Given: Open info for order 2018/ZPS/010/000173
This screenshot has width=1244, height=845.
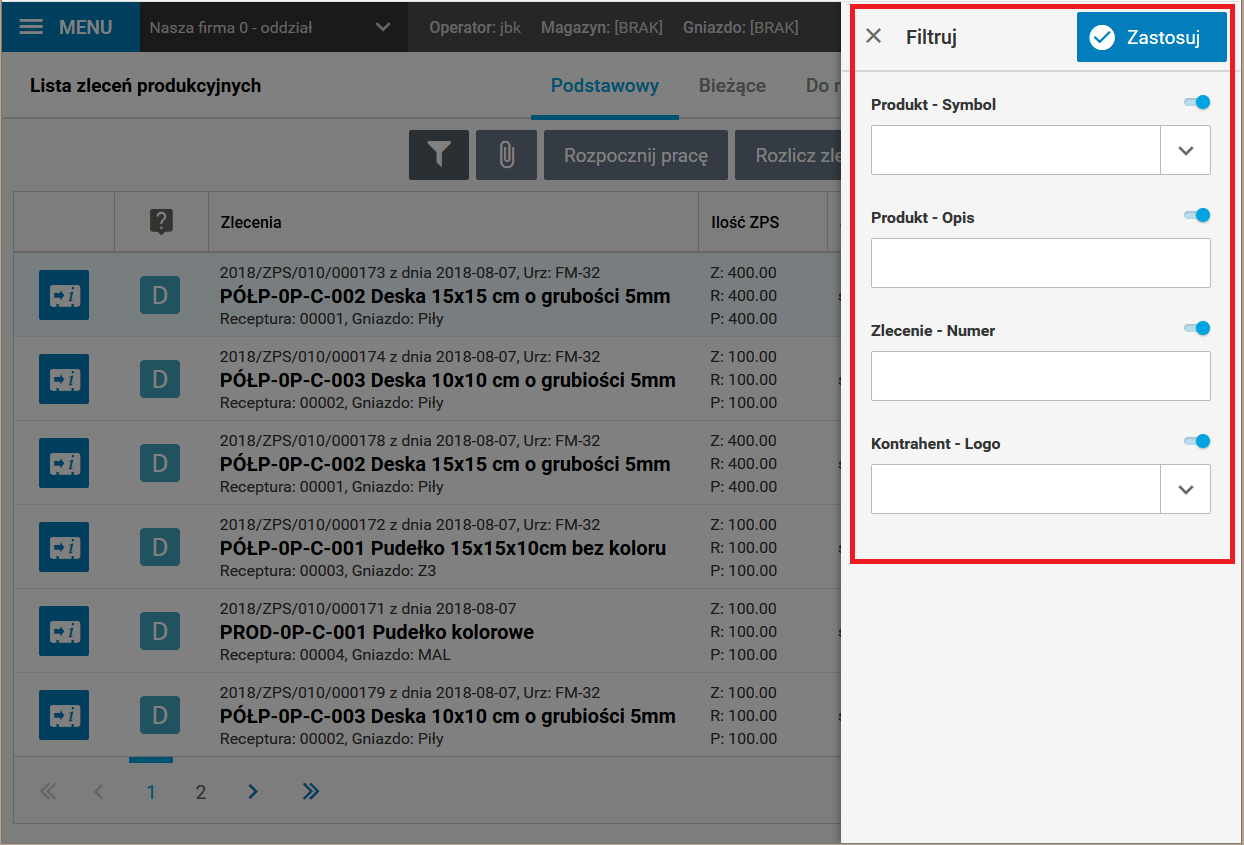Looking at the screenshot, I should point(64,295).
